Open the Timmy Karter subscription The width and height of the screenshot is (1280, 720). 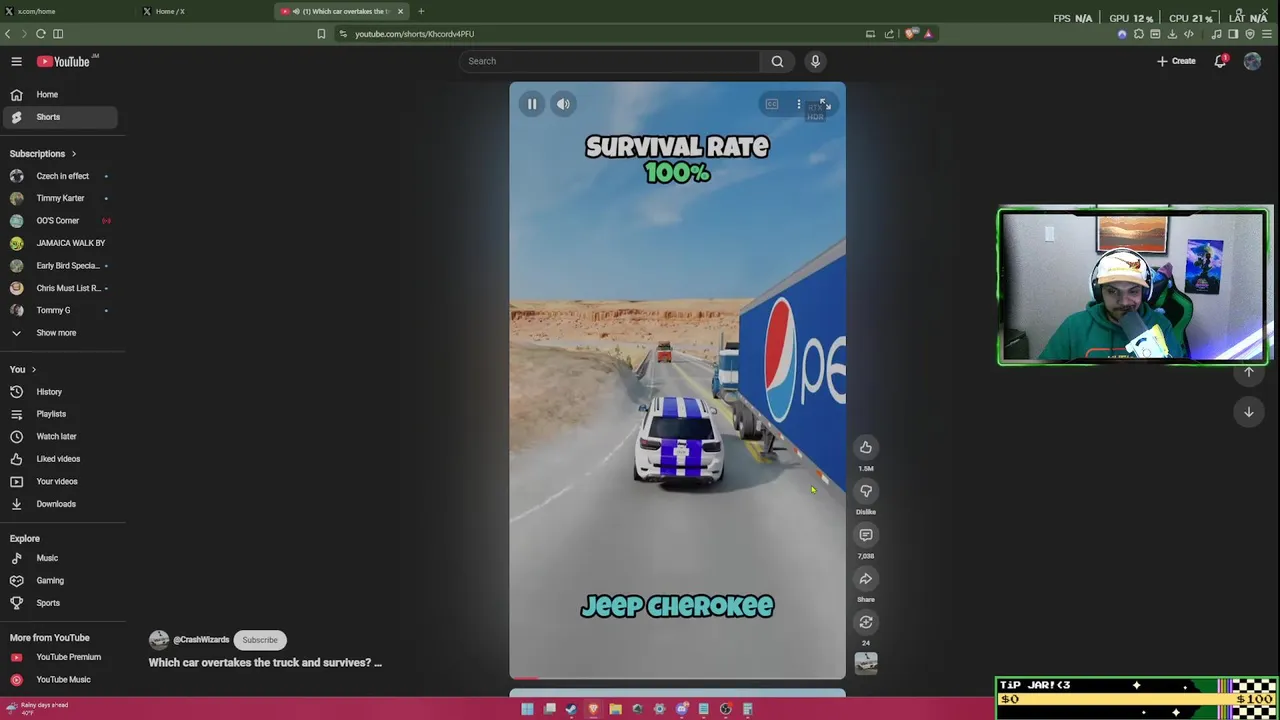[59, 198]
